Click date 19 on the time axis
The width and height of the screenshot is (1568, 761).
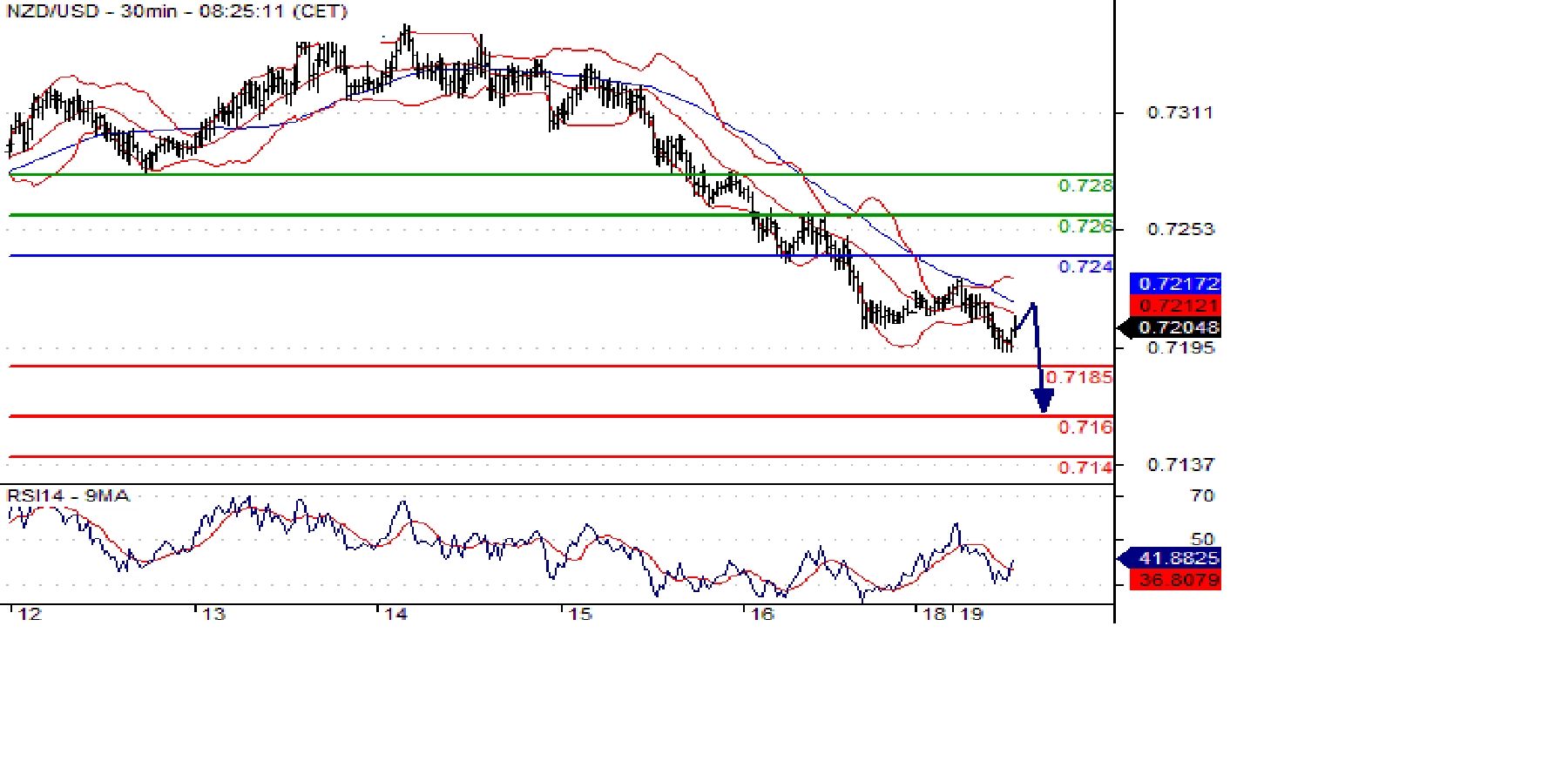coord(971,615)
